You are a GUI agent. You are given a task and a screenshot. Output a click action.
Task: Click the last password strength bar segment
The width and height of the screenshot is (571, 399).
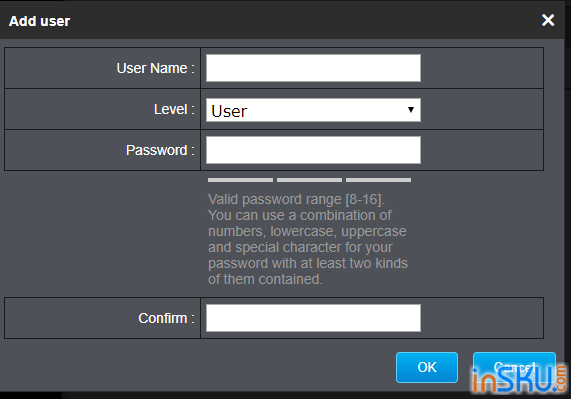click(378, 180)
